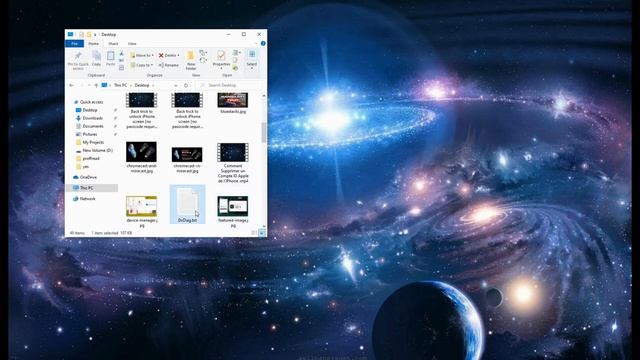Viewport: 640px width, 360px height.
Task: Click This PC in the address breadcrumb
Action: tap(120, 85)
